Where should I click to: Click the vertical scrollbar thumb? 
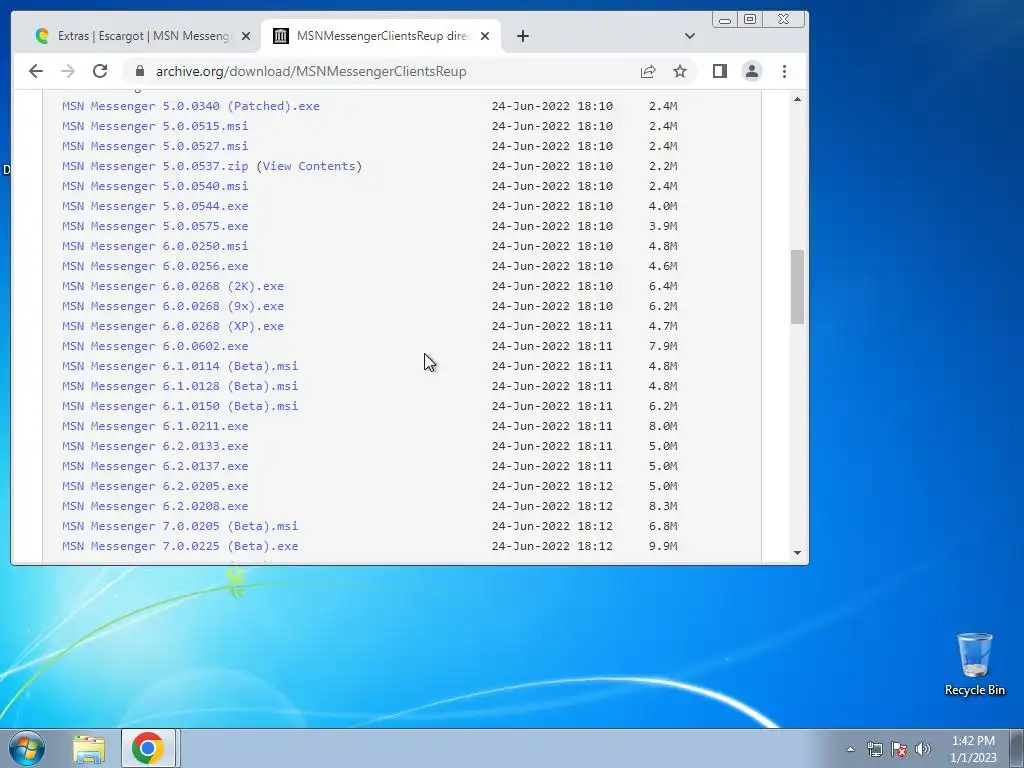point(797,287)
